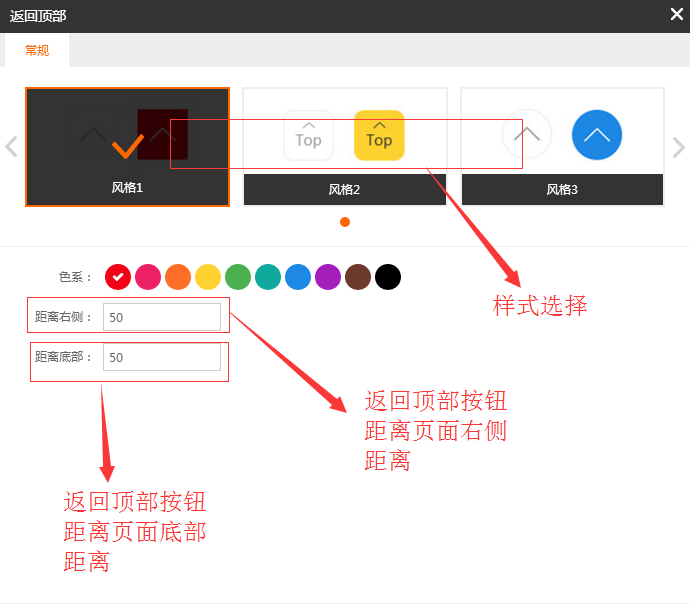Click the white Top button icon in 风格2
Image resolution: width=690 pixels, height=613 pixels.
(x=308, y=135)
